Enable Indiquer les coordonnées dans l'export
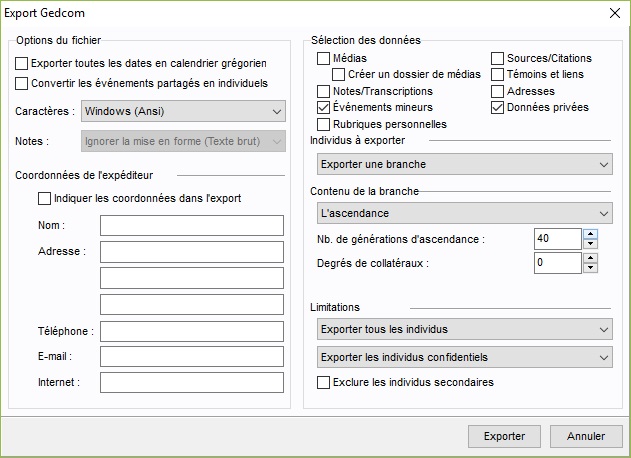This screenshot has width=631, height=458. [x=44, y=198]
